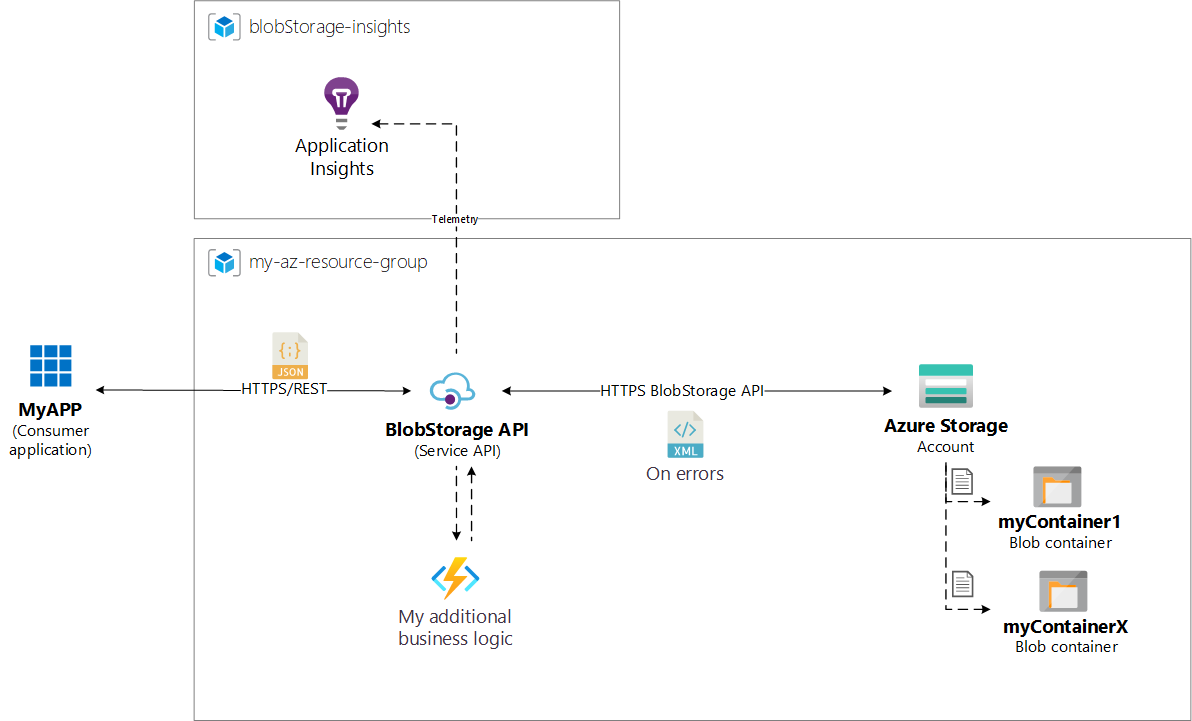1192x721 pixels.
Task: Select the HTTPS/REST connector label
Action: [284, 389]
